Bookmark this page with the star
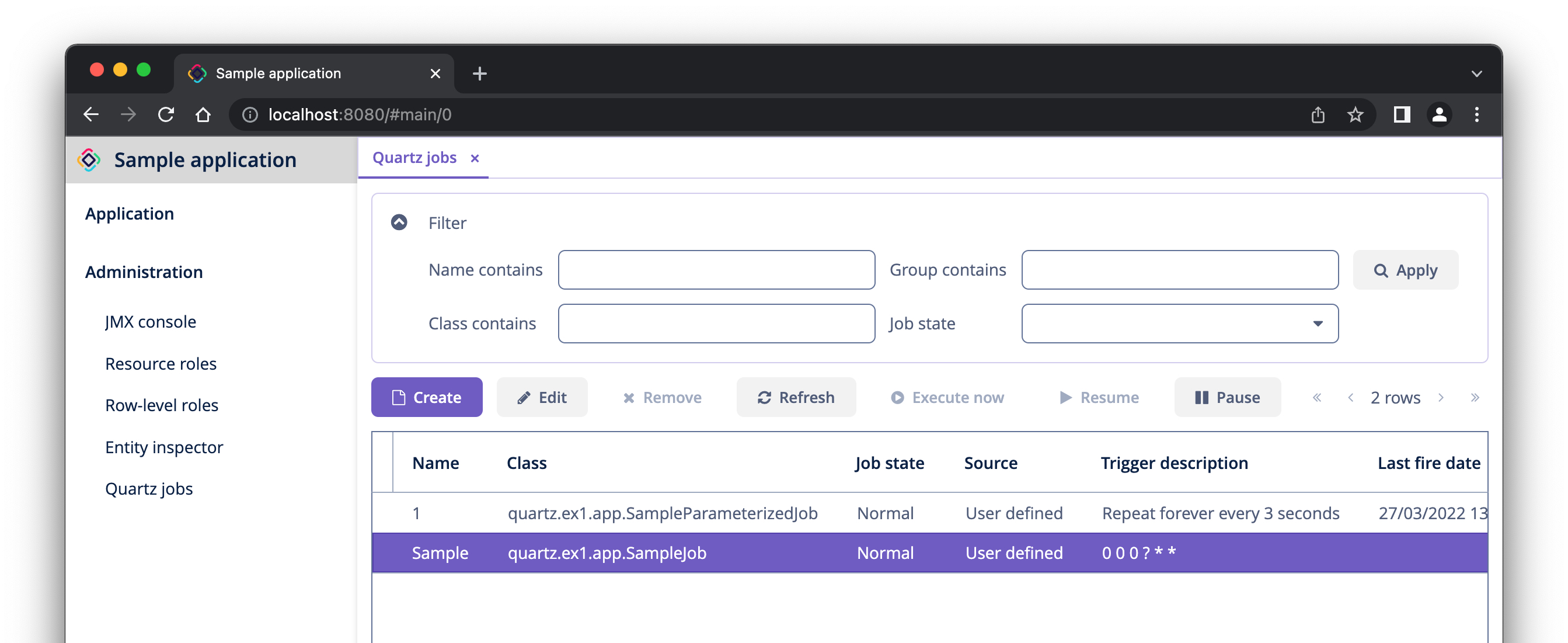The width and height of the screenshot is (1568, 643). click(x=1355, y=114)
